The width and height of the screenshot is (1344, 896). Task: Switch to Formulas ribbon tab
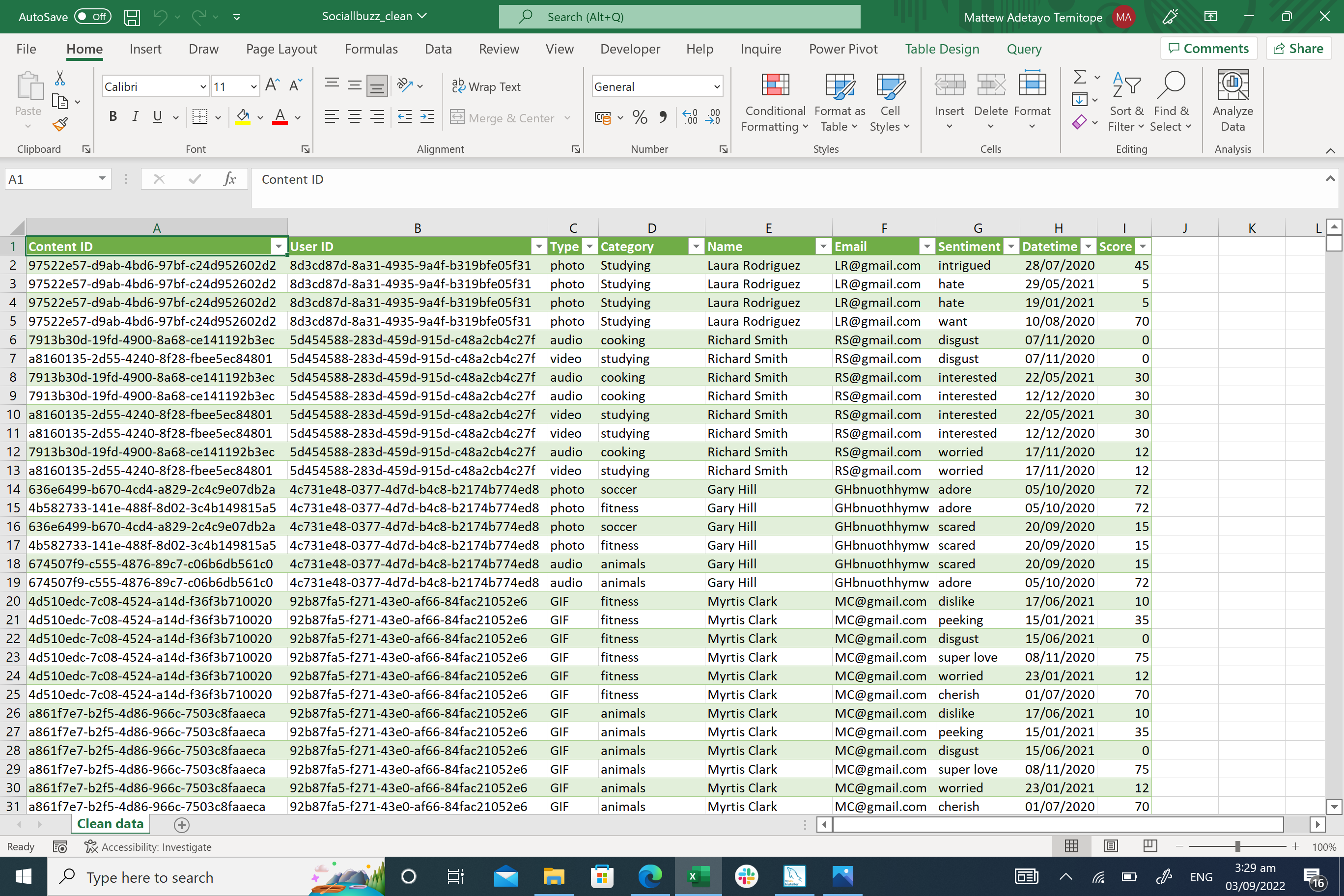pyautogui.click(x=371, y=49)
